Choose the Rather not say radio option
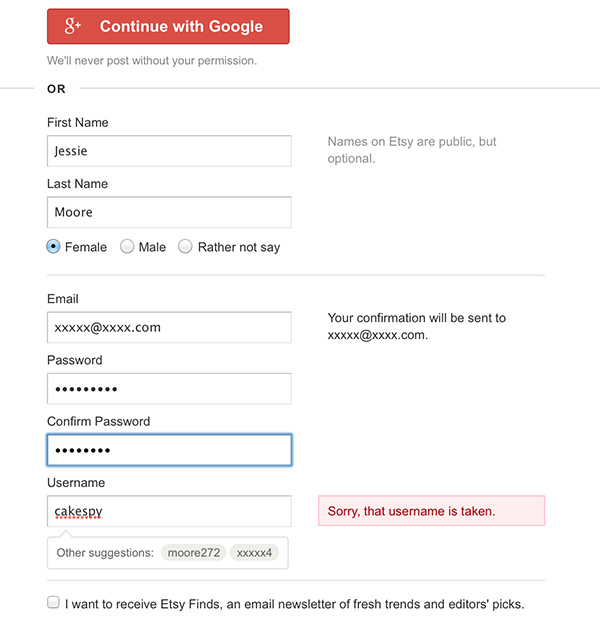 click(x=185, y=247)
